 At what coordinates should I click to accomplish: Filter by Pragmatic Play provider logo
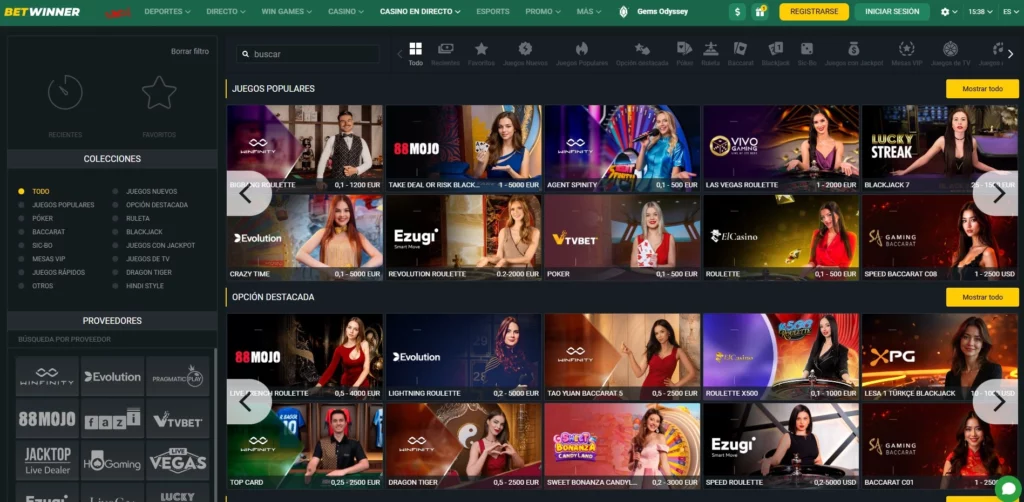(x=178, y=376)
